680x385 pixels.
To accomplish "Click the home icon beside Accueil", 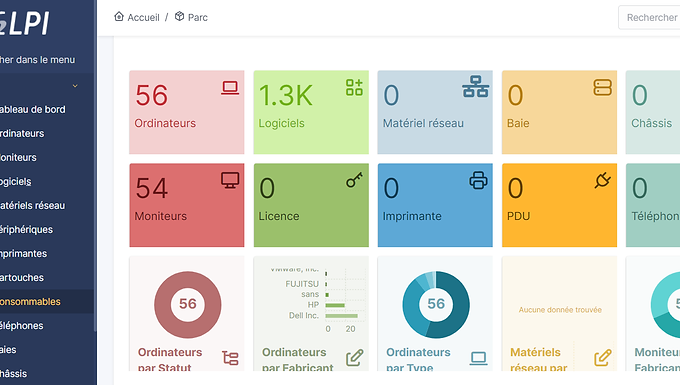I will pyautogui.click(x=119, y=16).
